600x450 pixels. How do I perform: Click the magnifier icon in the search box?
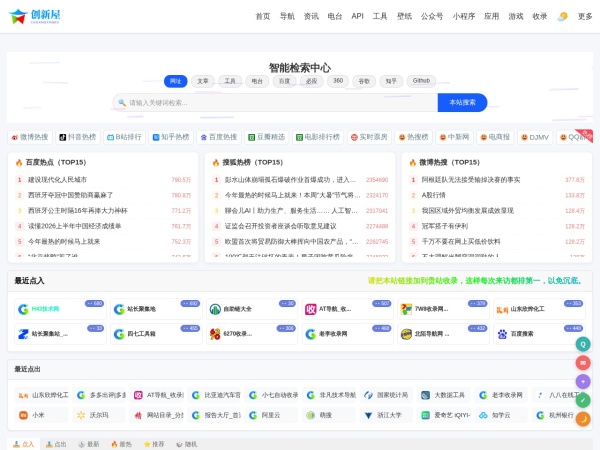122,103
